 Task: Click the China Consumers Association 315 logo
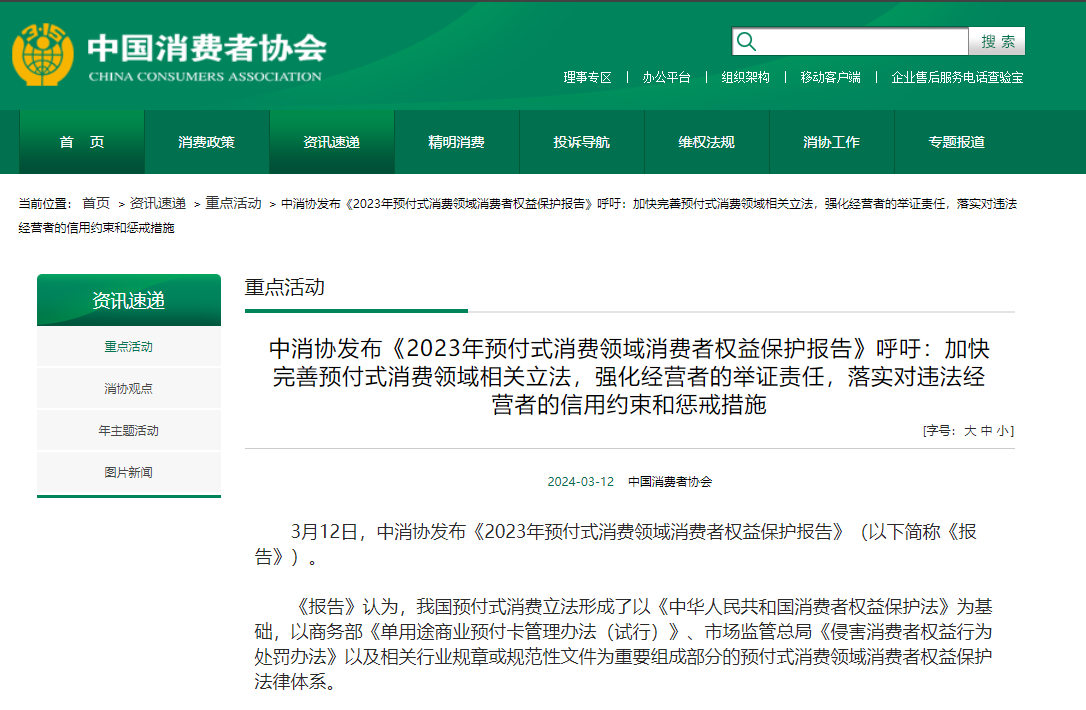[43, 54]
